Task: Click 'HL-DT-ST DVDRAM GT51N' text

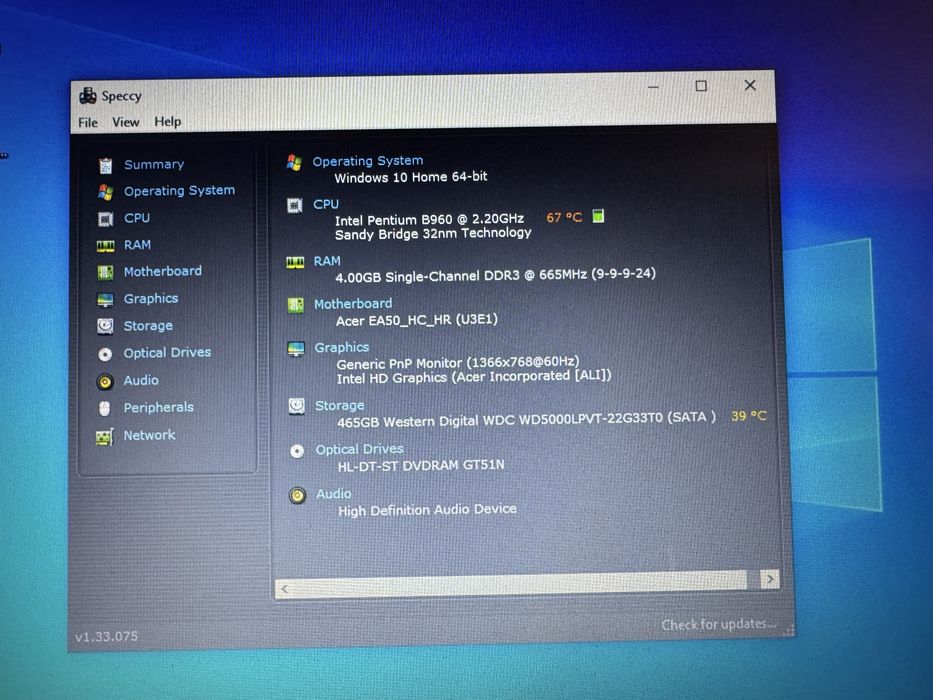Action: [x=421, y=465]
